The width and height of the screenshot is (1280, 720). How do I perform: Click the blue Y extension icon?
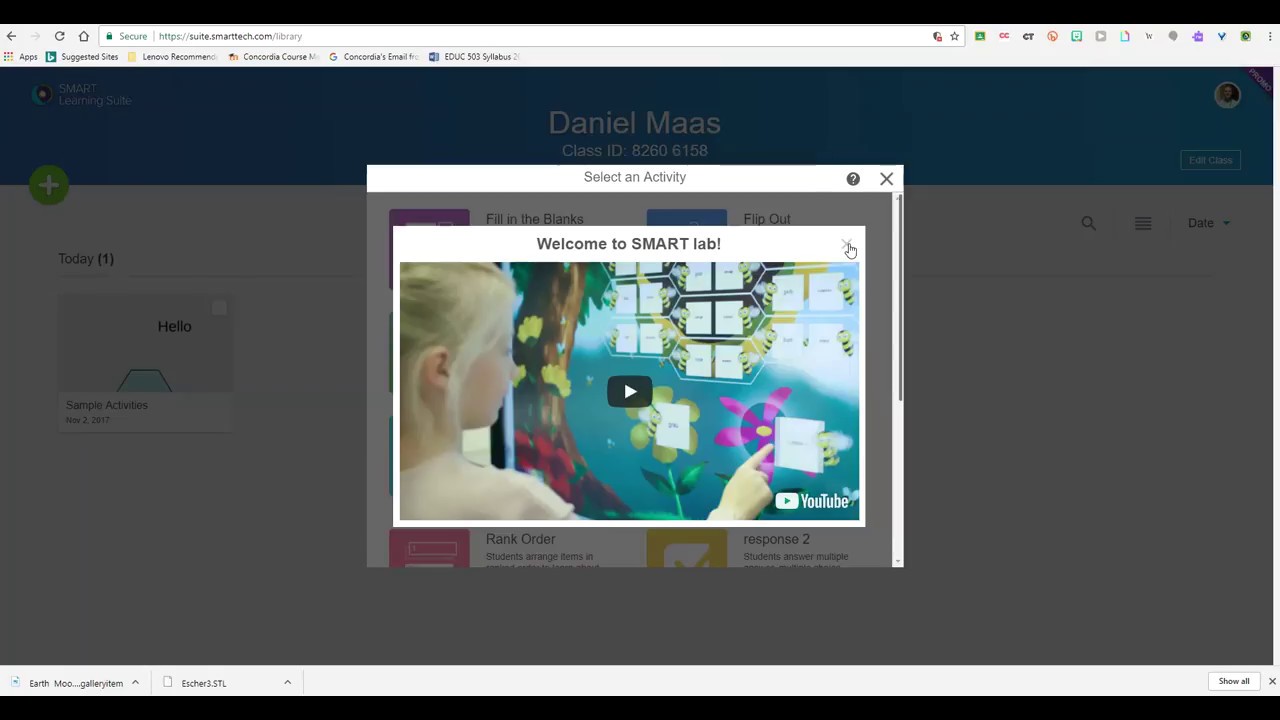coord(1221,36)
